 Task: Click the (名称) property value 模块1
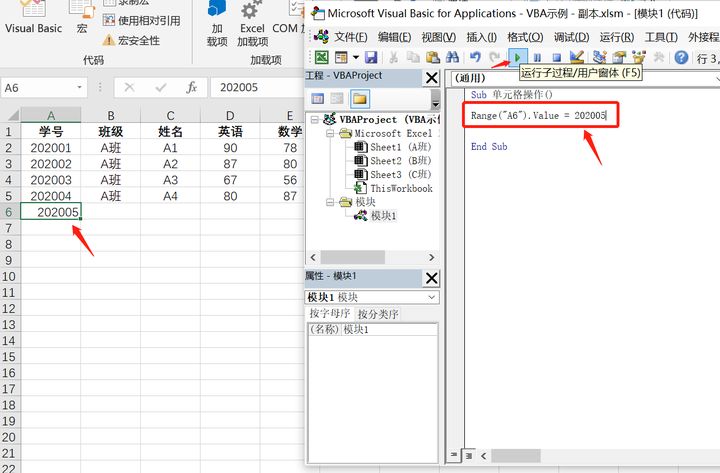389,329
